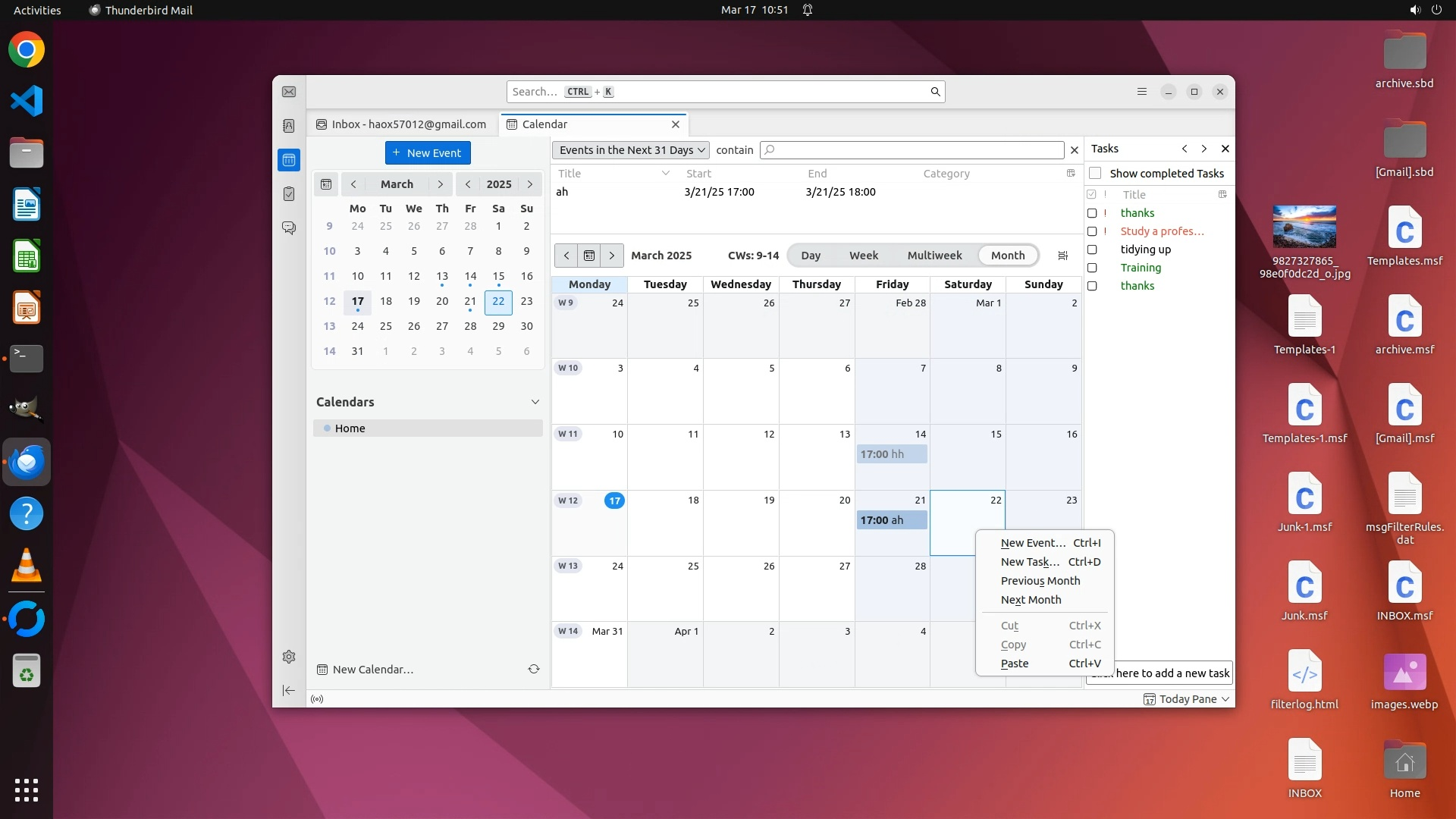Click the Home calendar color dot

[x=328, y=428]
